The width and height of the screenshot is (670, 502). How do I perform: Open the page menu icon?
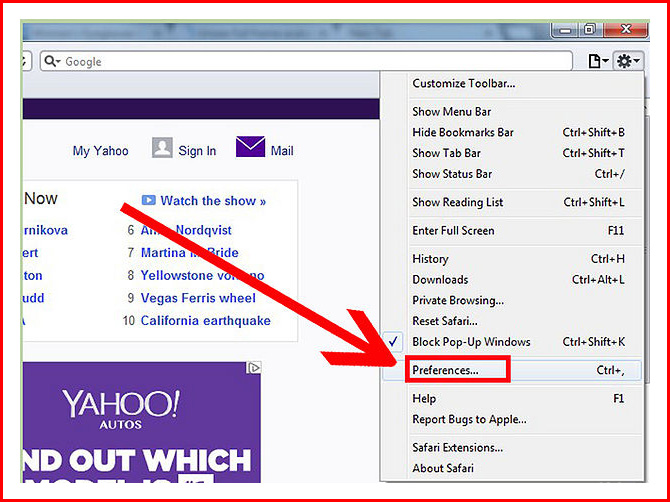pos(597,62)
